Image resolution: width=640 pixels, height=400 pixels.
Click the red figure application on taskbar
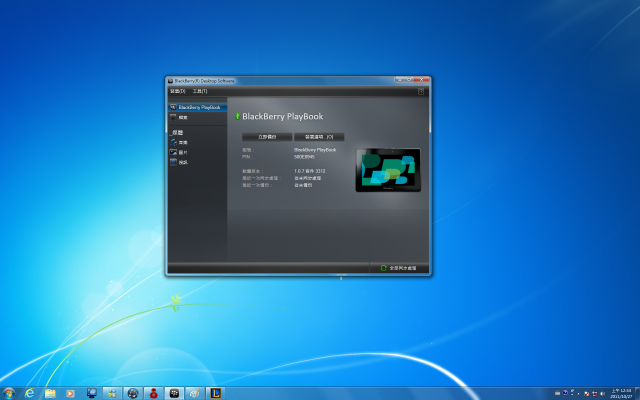[153, 393]
